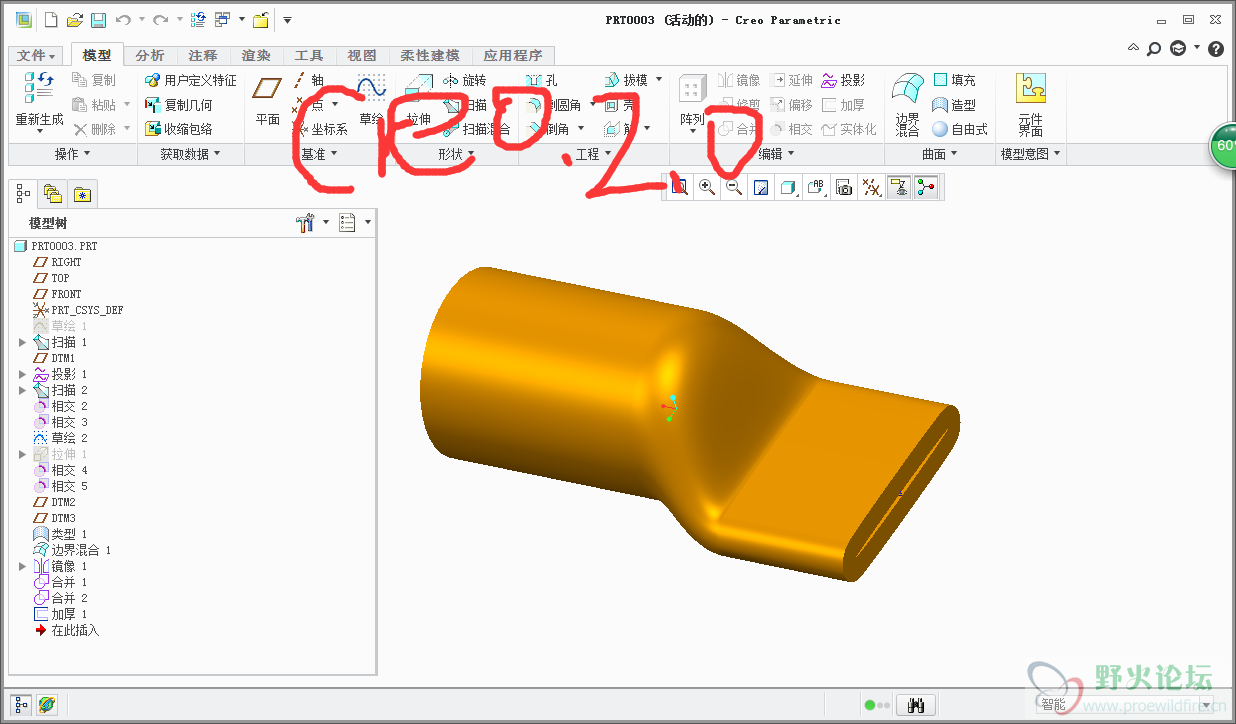The height and width of the screenshot is (724, 1236).
Task: Click the Repaint screen icon
Action: [761, 187]
